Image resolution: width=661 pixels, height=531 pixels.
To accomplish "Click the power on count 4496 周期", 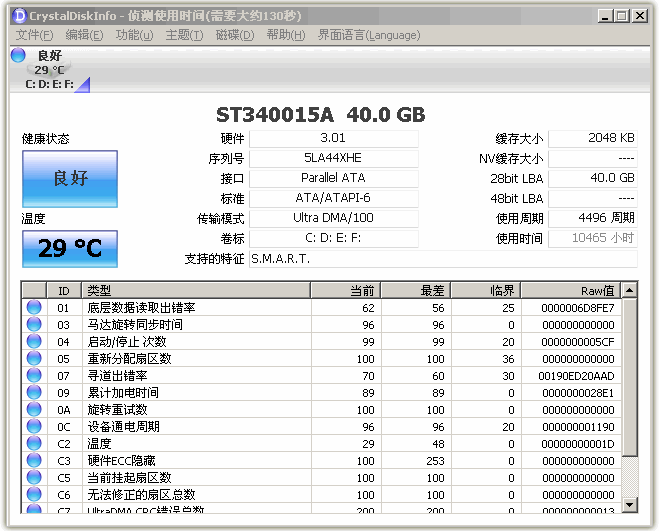I will tap(593, 218).
